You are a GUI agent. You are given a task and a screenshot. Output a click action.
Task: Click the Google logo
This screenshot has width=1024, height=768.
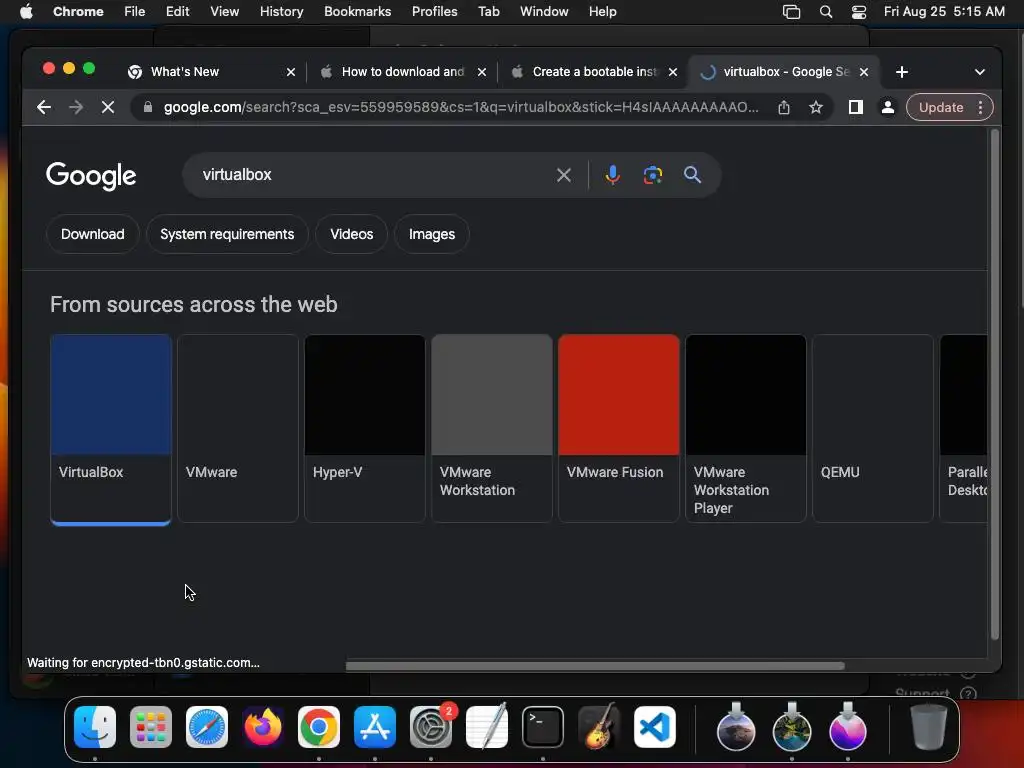[x=91, y=176]
